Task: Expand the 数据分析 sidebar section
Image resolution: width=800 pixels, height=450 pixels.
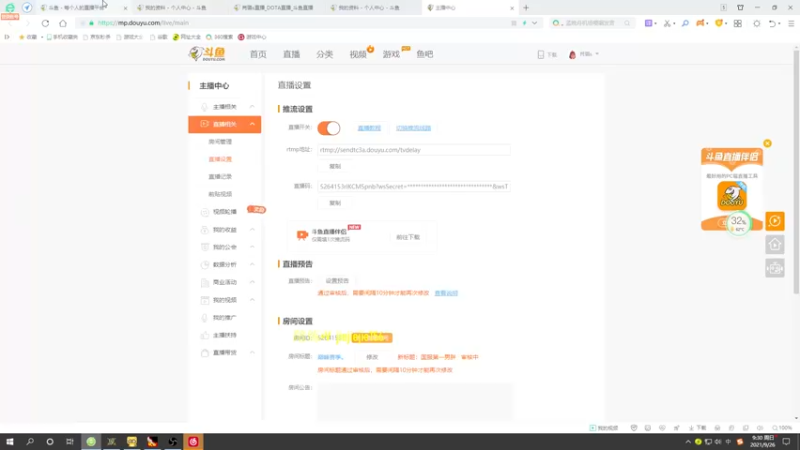Action: pos(252,264)
